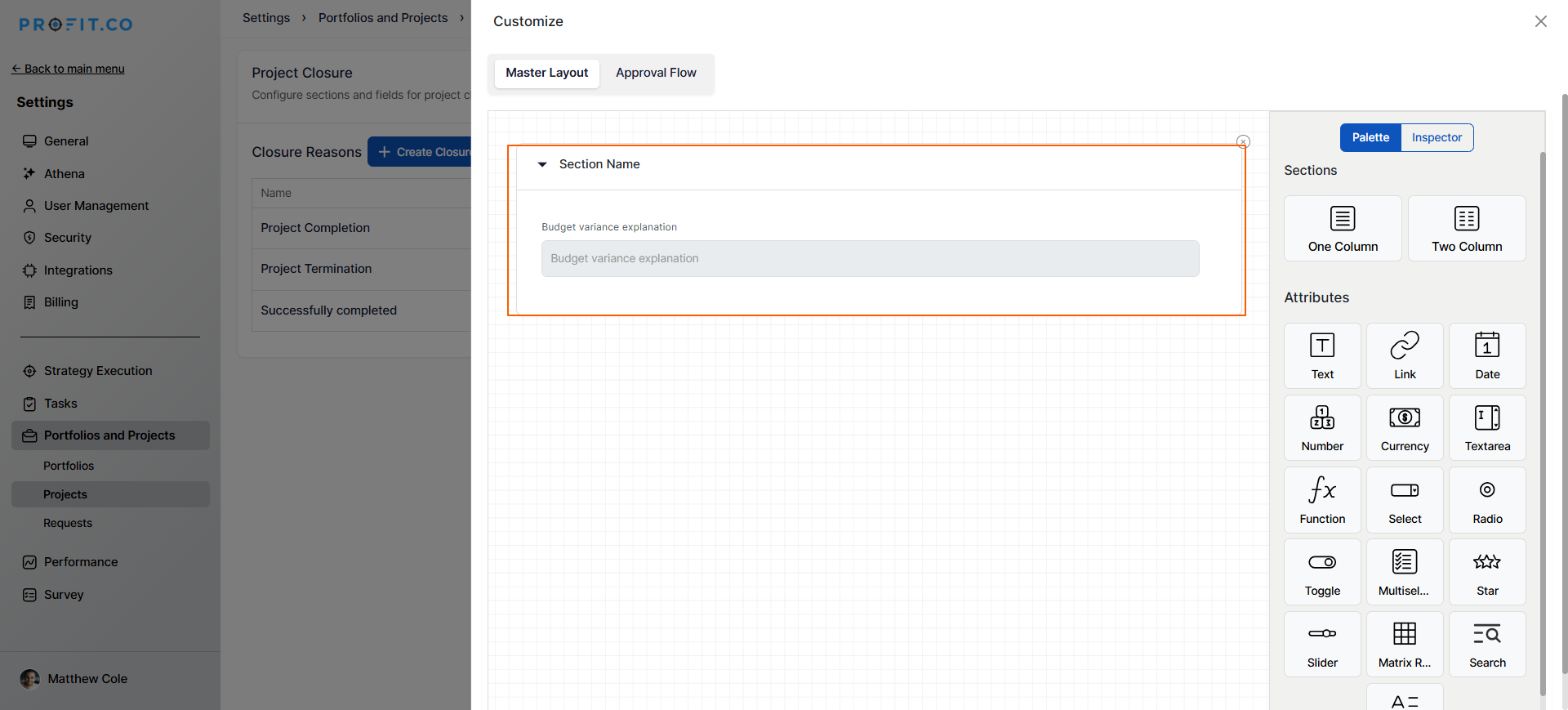Click the Create Closure Reason button

[x=420, y=152]
